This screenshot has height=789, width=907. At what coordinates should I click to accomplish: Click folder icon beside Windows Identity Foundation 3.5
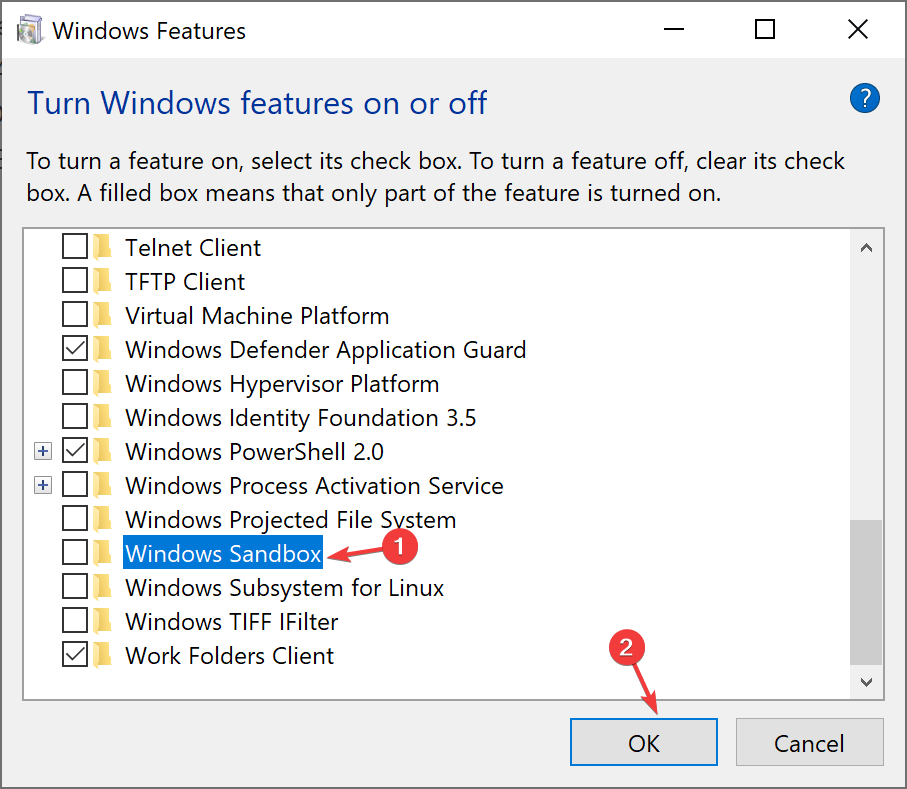click(102, 417)
